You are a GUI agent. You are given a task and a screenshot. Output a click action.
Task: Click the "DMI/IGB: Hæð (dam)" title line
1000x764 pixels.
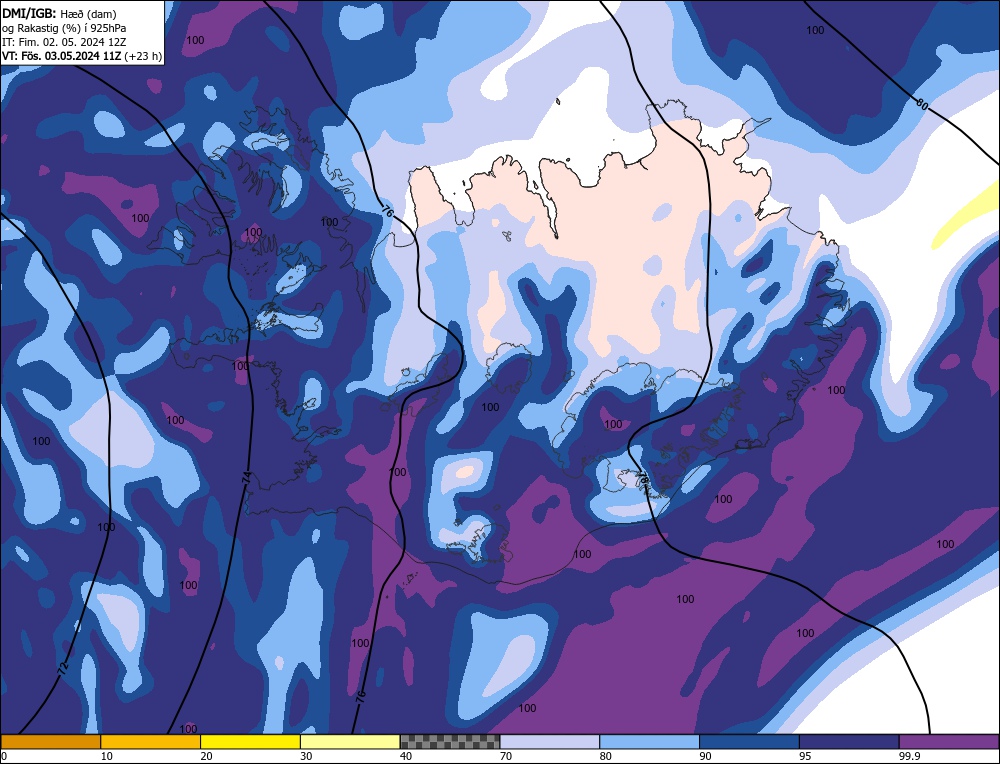59,13
